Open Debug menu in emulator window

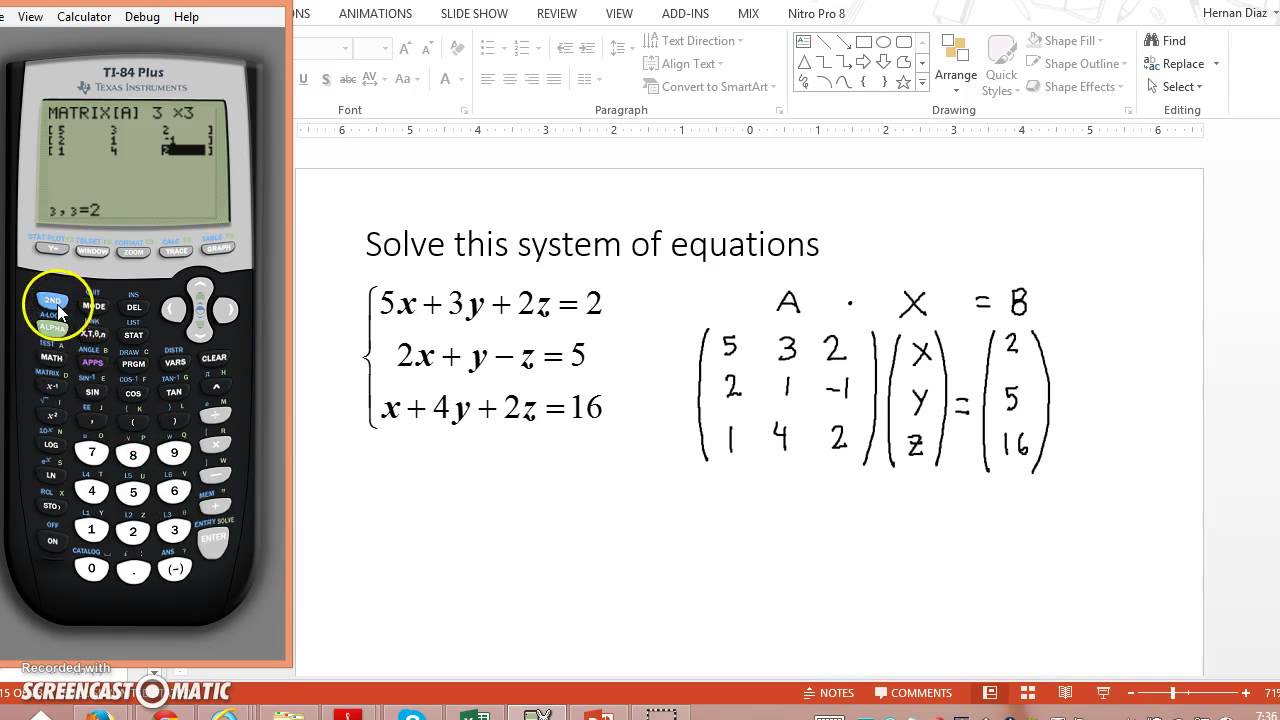point(142,17)
